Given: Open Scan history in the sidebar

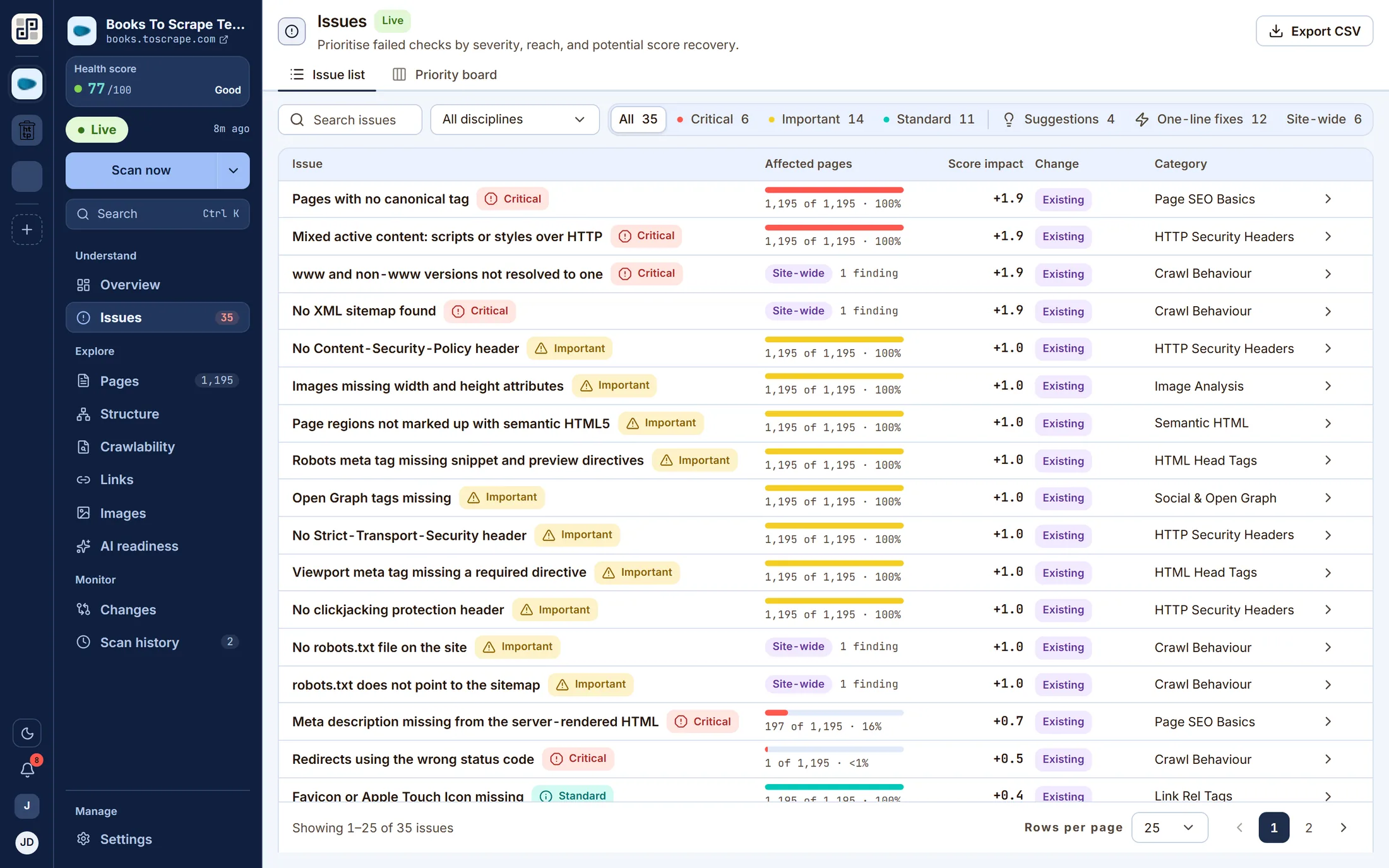Looking at the screenshot, I should [158, 643].
